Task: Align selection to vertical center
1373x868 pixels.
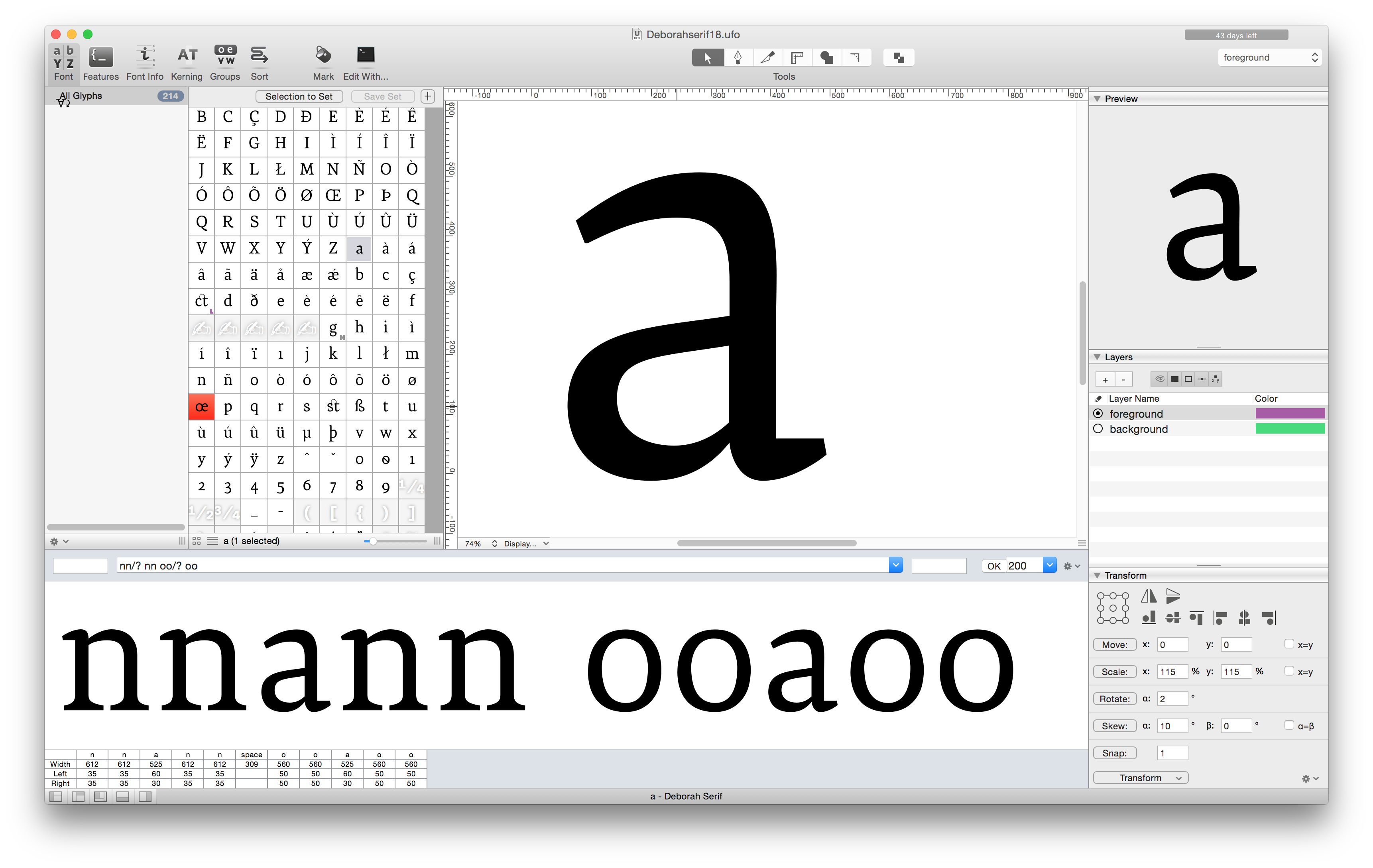Action: pyautogui.click(x=1173, y=618)
